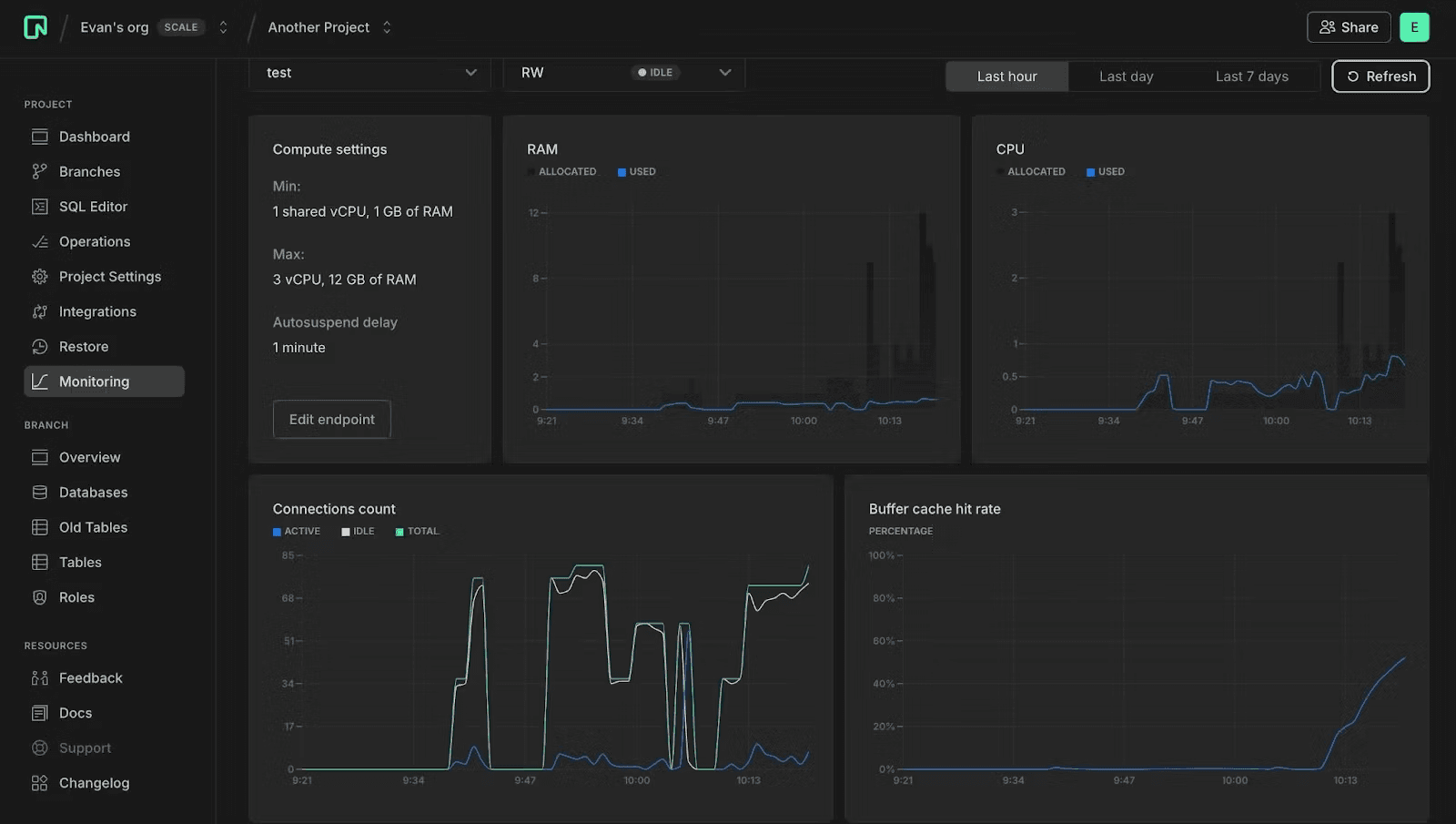This screenshot has height=824, width=1456.
Task: Switch to the Last 7 days view
Action: 1251,76
